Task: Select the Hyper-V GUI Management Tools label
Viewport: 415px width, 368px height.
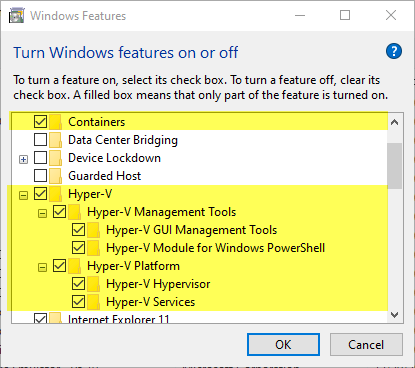Action: coord(192,230)
